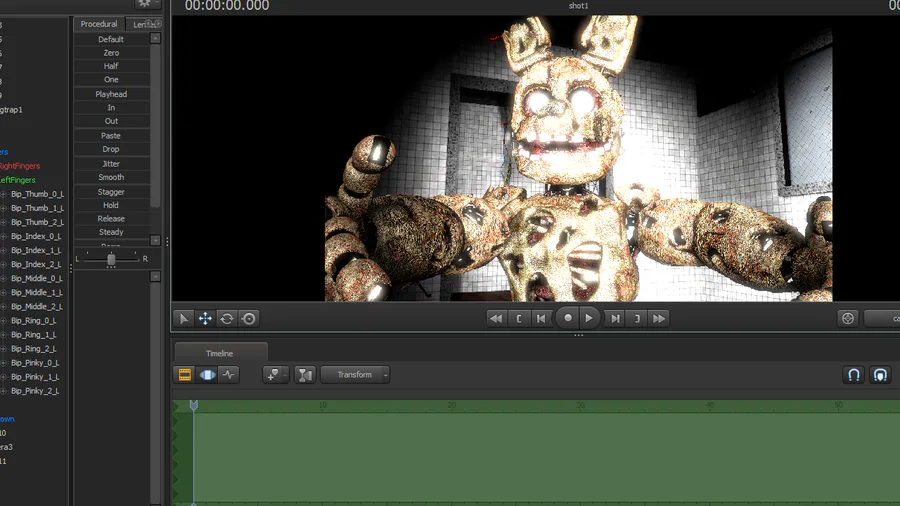Toggle the snap-to-frame magnet
The image size is (900, 506).
pos(880,375)
